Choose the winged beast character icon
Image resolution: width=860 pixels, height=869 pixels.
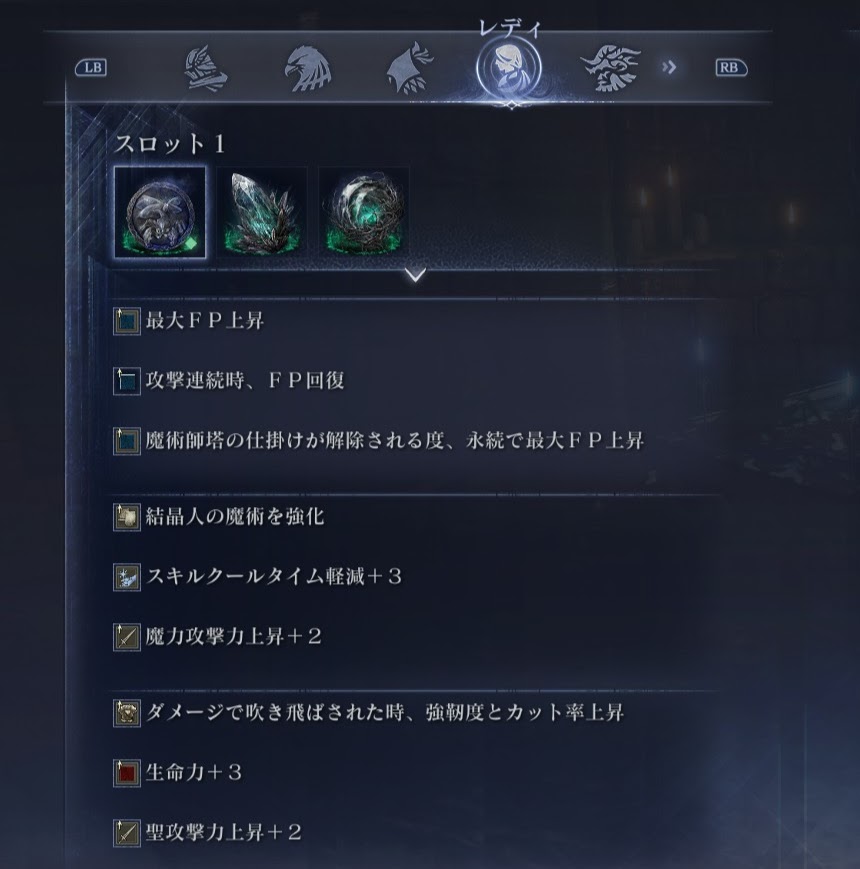tap(610, 69)
